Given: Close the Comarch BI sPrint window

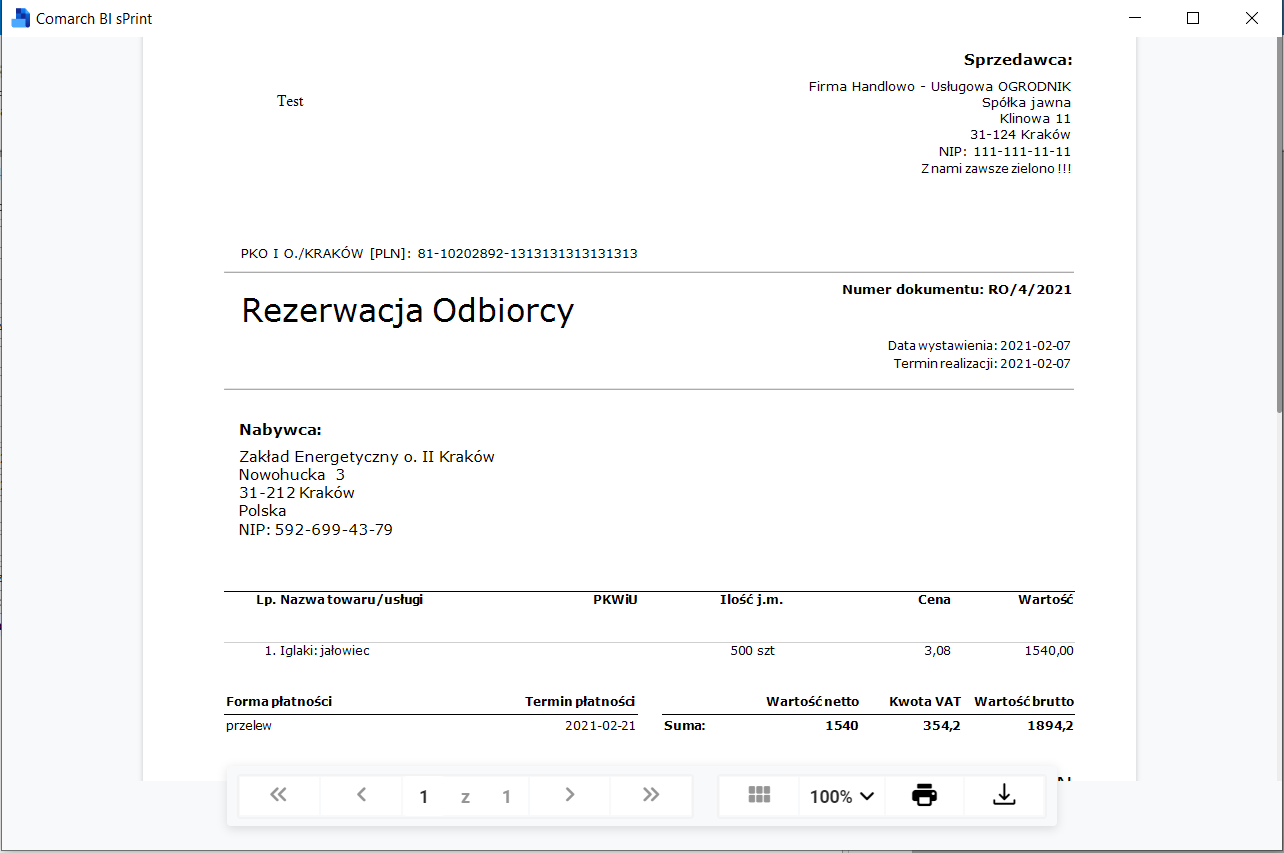Looking at the screenshot, I should pyautogui.click(x=1252, y=18).
